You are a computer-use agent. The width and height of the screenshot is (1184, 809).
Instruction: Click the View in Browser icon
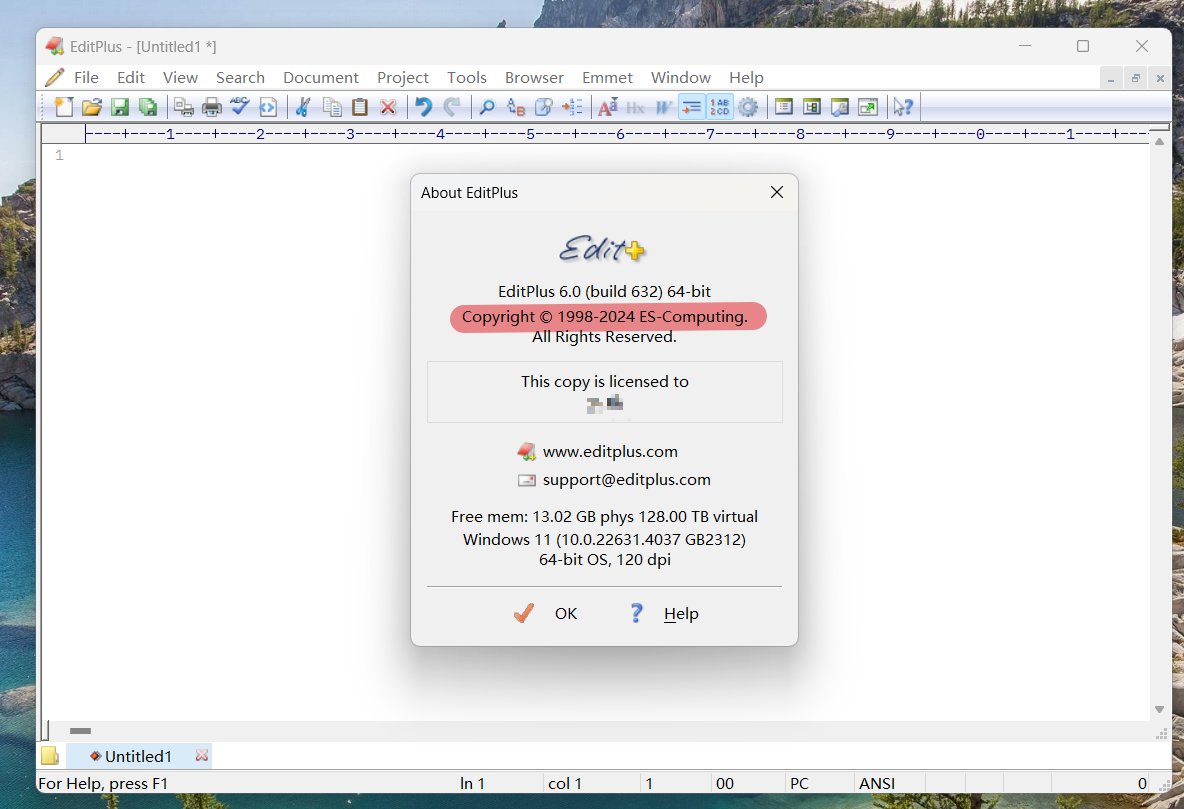coord(268,107)
